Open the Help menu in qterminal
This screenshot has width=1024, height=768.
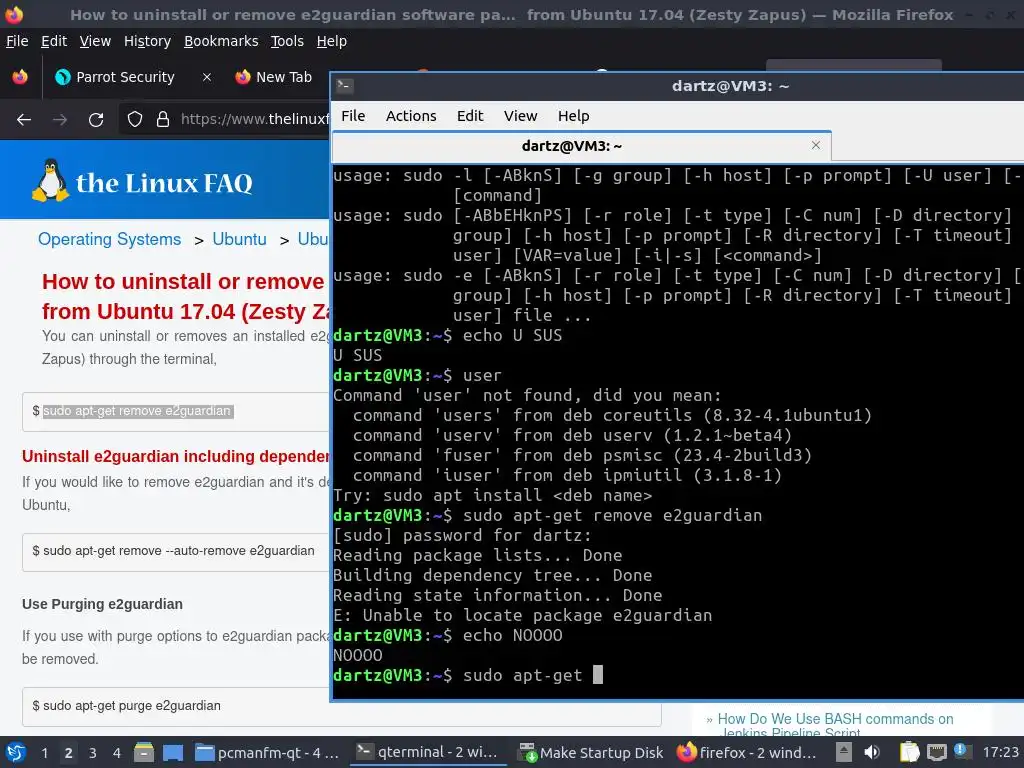[x=573, y=116]
